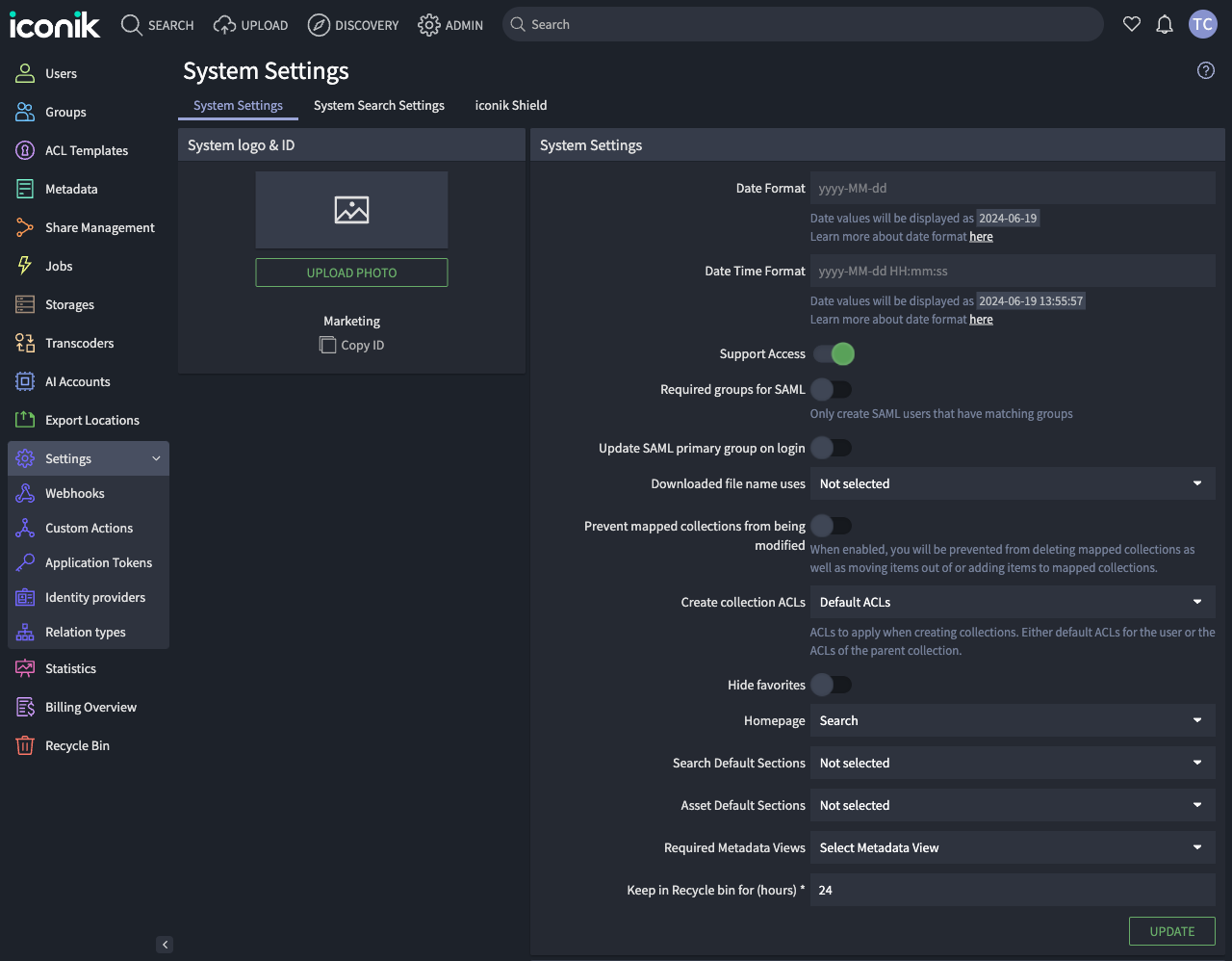The width and height of the screenshot is (1232, 961).
Task: Enable Required groups for SAML
Action: (832, 389)
